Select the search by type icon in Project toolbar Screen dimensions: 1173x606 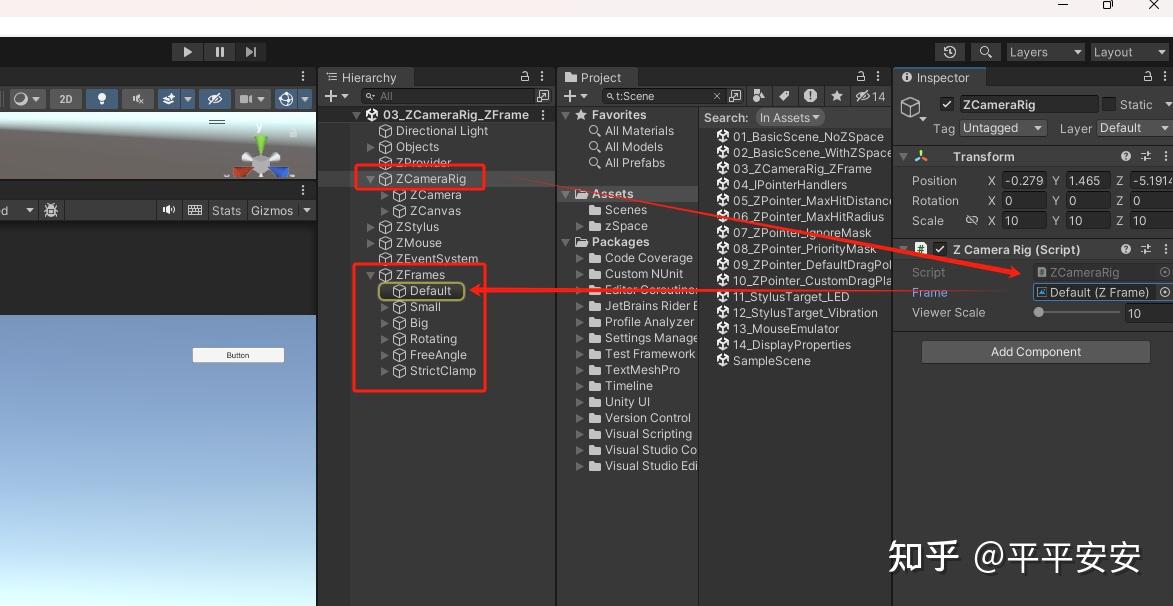pos(759,96)
